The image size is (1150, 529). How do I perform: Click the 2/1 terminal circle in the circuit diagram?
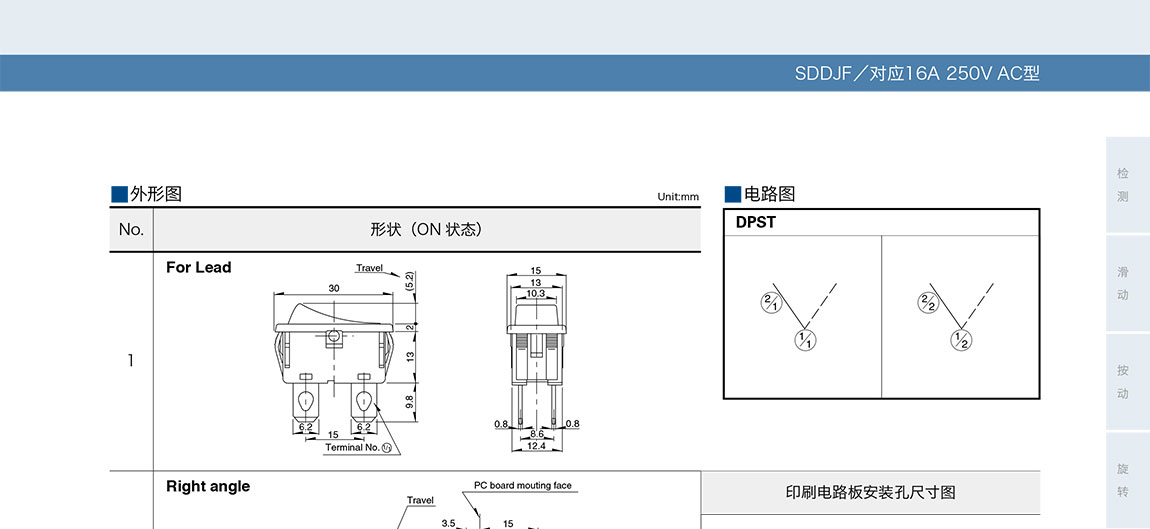click(x=770, y=303)
